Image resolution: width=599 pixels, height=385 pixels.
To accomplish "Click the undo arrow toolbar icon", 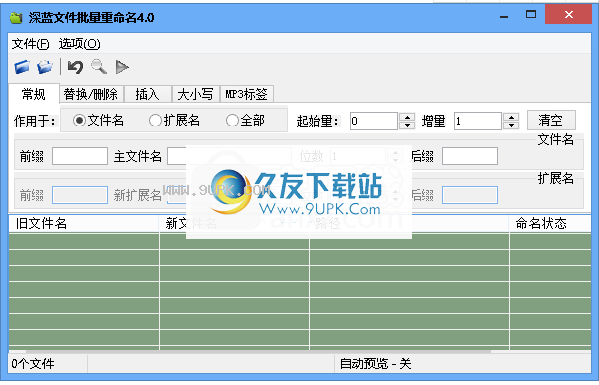I will tap(75, 67).
